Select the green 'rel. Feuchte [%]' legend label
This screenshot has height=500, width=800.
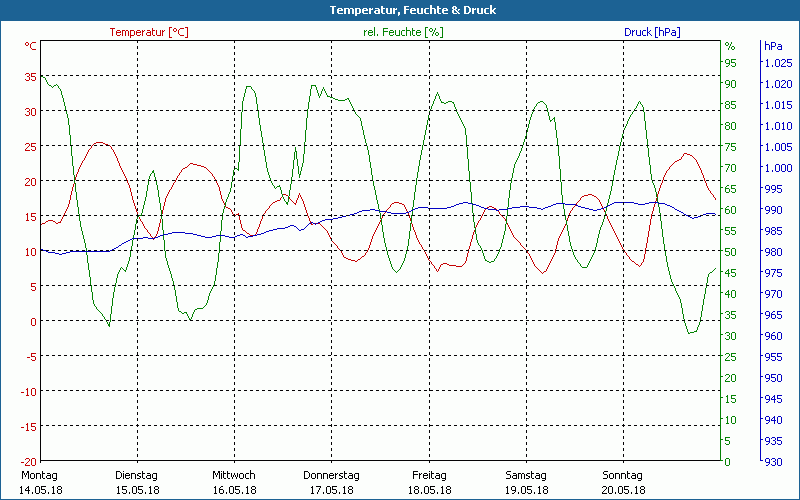[403, 32]
